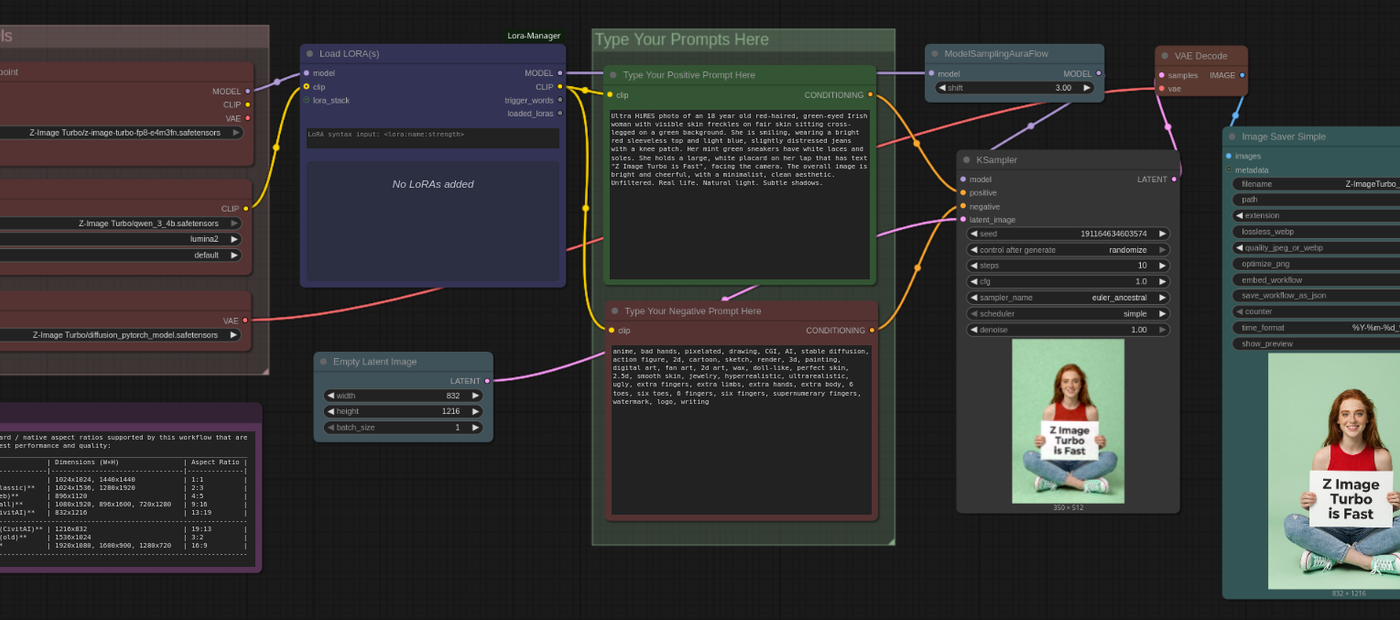Image resolution: width=1400 pixels, height=620 pixels.
Task: Click the CONDITIONING output port of the positive prompt node
Action: click(870, 95)
